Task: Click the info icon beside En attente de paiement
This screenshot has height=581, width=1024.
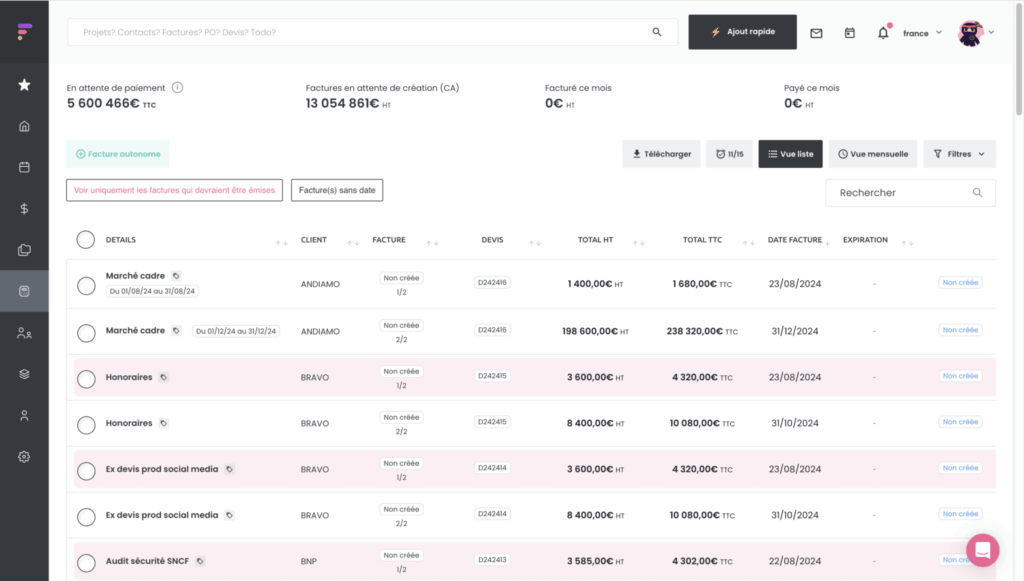Action: pos(178,88)
